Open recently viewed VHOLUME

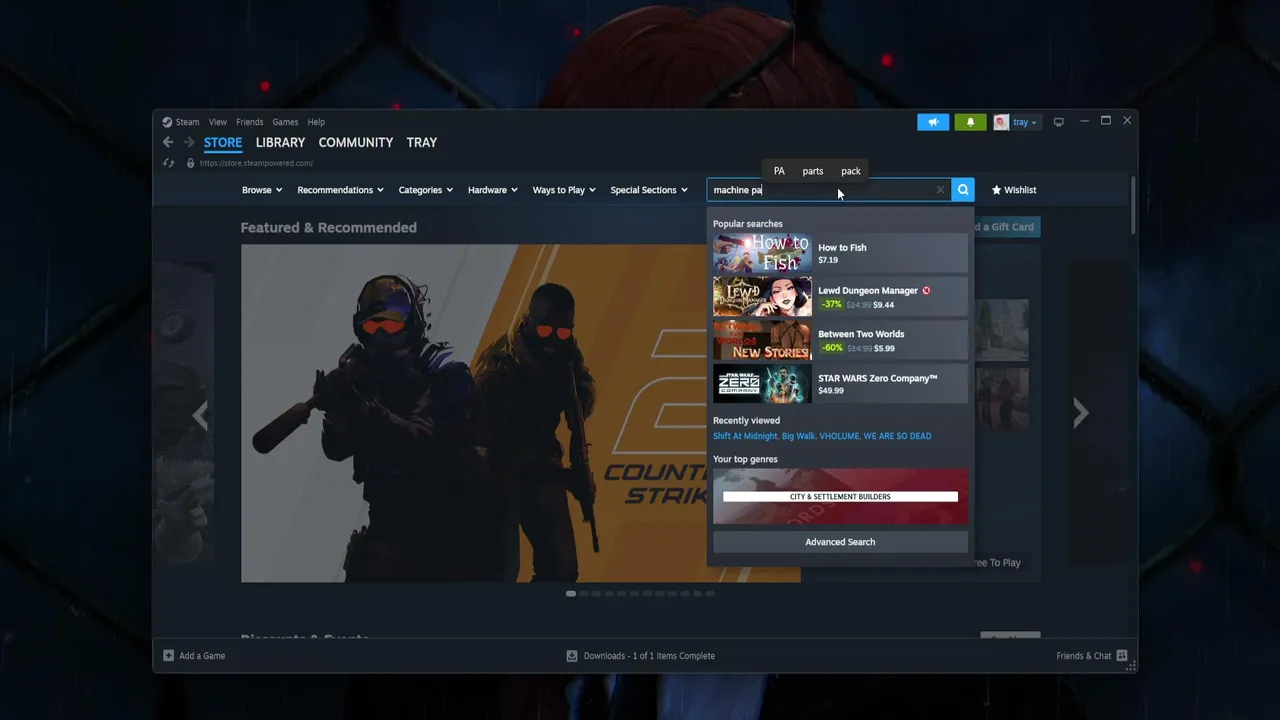(x=839, y=436)
